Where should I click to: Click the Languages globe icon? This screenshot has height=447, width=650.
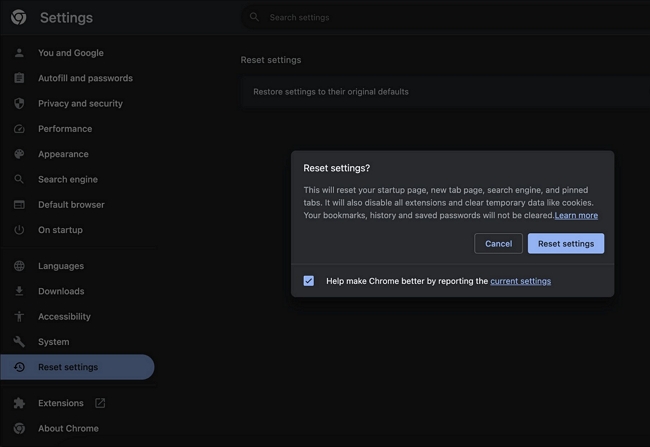(x=19, y=266)
